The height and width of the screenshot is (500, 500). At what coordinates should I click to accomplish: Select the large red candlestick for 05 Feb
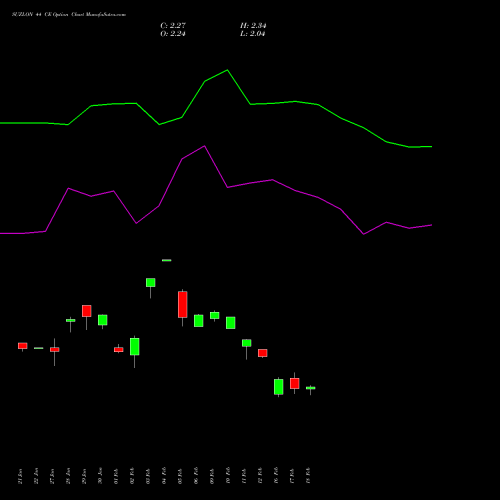click(x=183, y=304)
